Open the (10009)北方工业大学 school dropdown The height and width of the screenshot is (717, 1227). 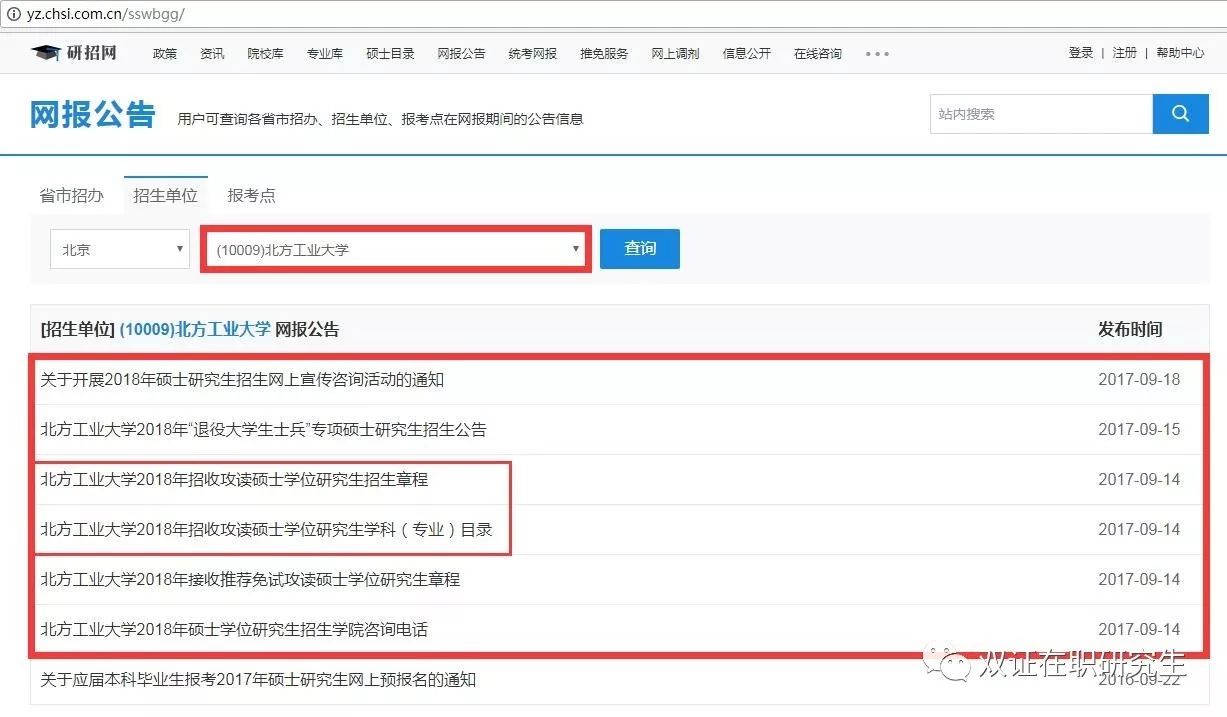click(398, 249)
